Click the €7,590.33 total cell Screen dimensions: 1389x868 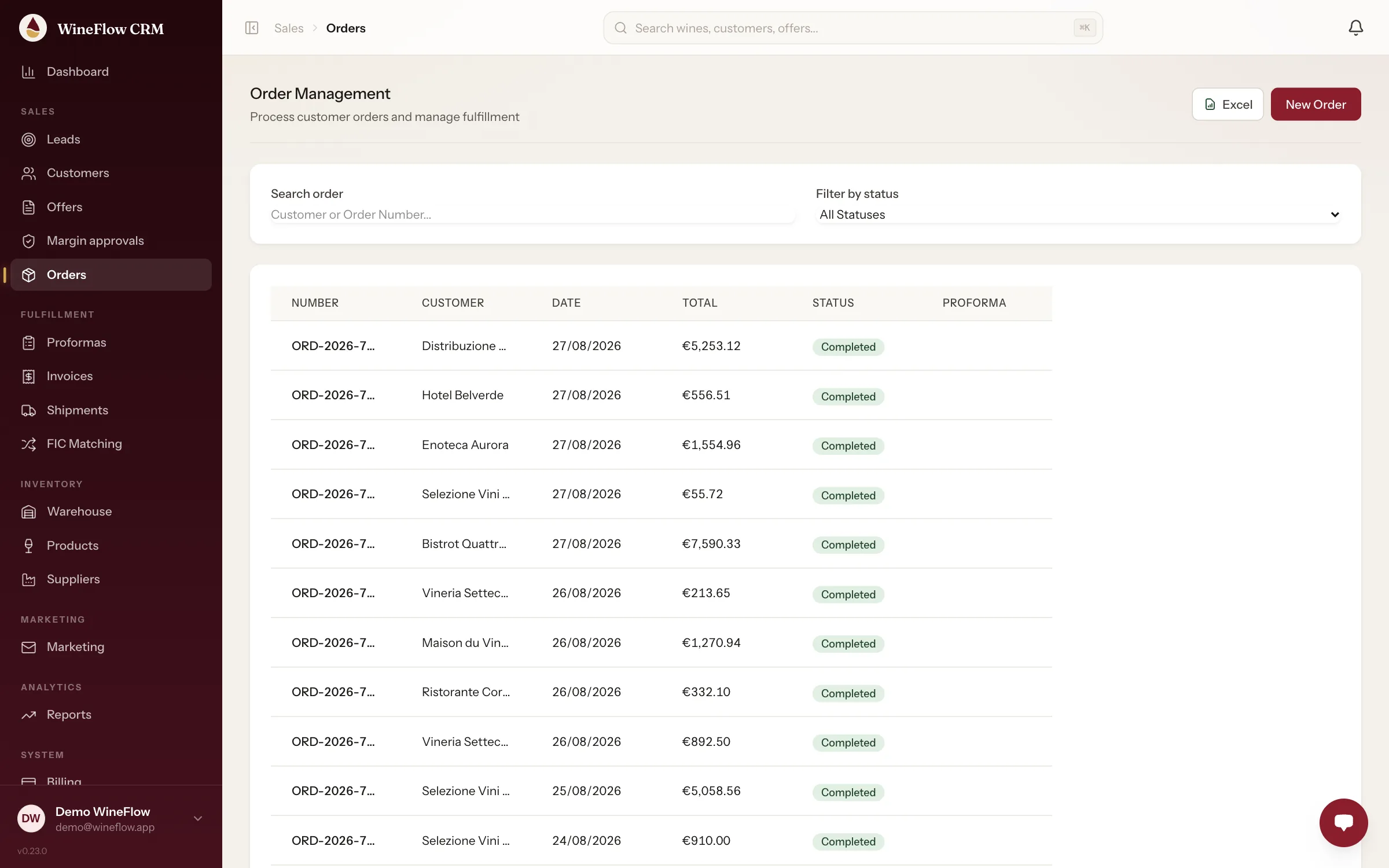(x=711, y=544)
